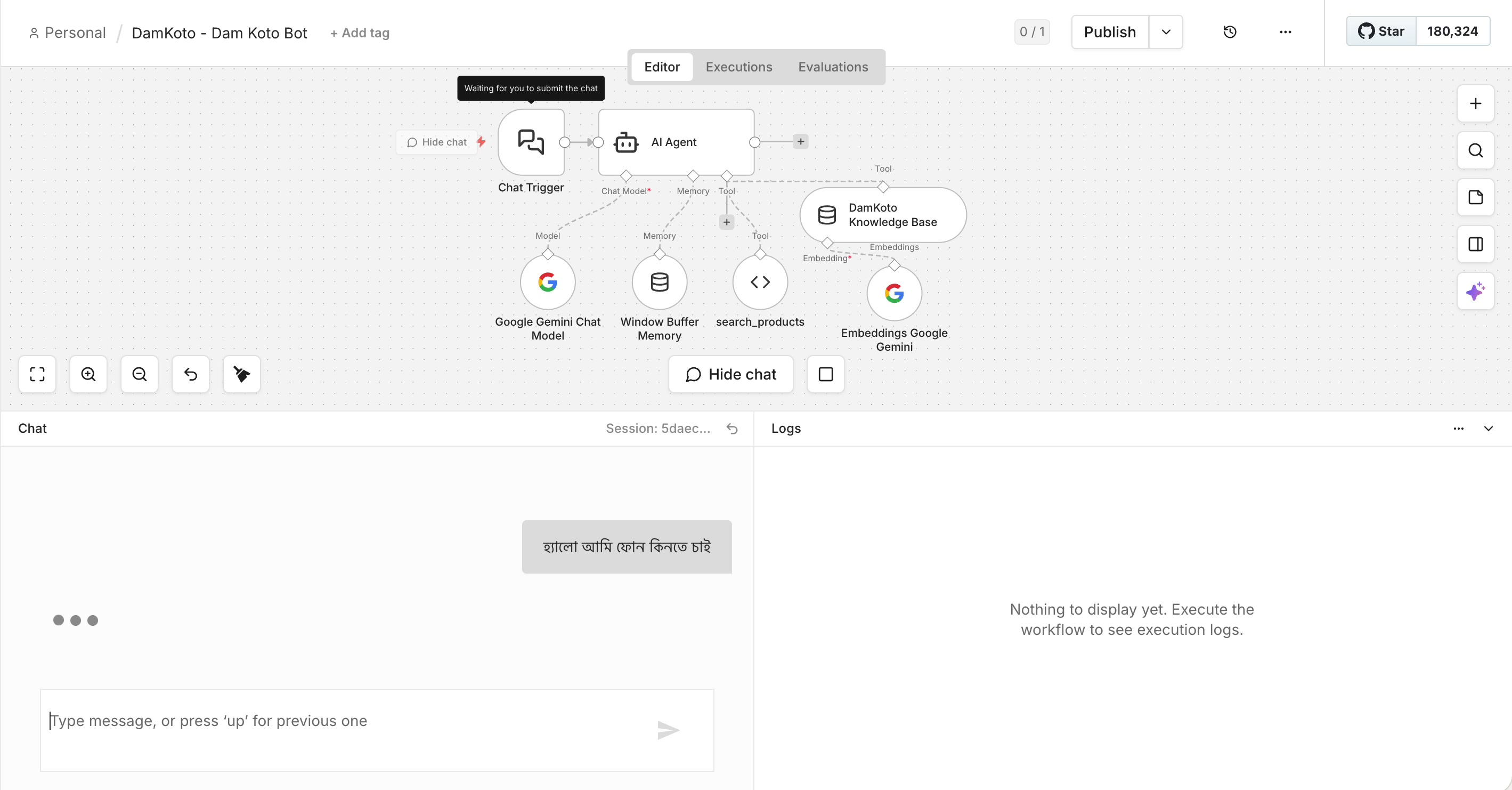This screenshot has height=790, width=1512.
Task: Zoom out on the workflow canvas
Action: (x=139, y=374)
